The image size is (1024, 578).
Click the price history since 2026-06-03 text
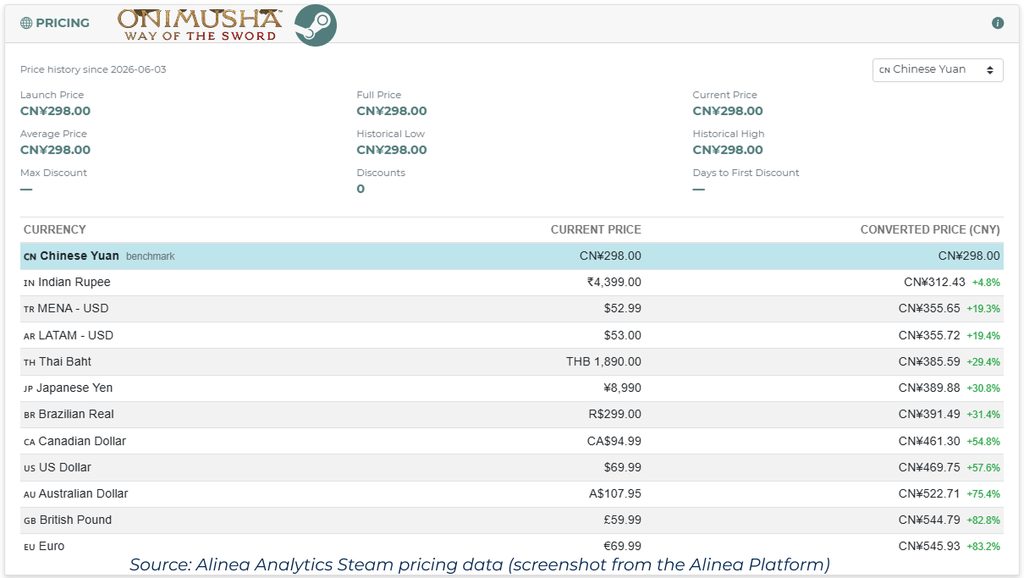click(93, 69)
